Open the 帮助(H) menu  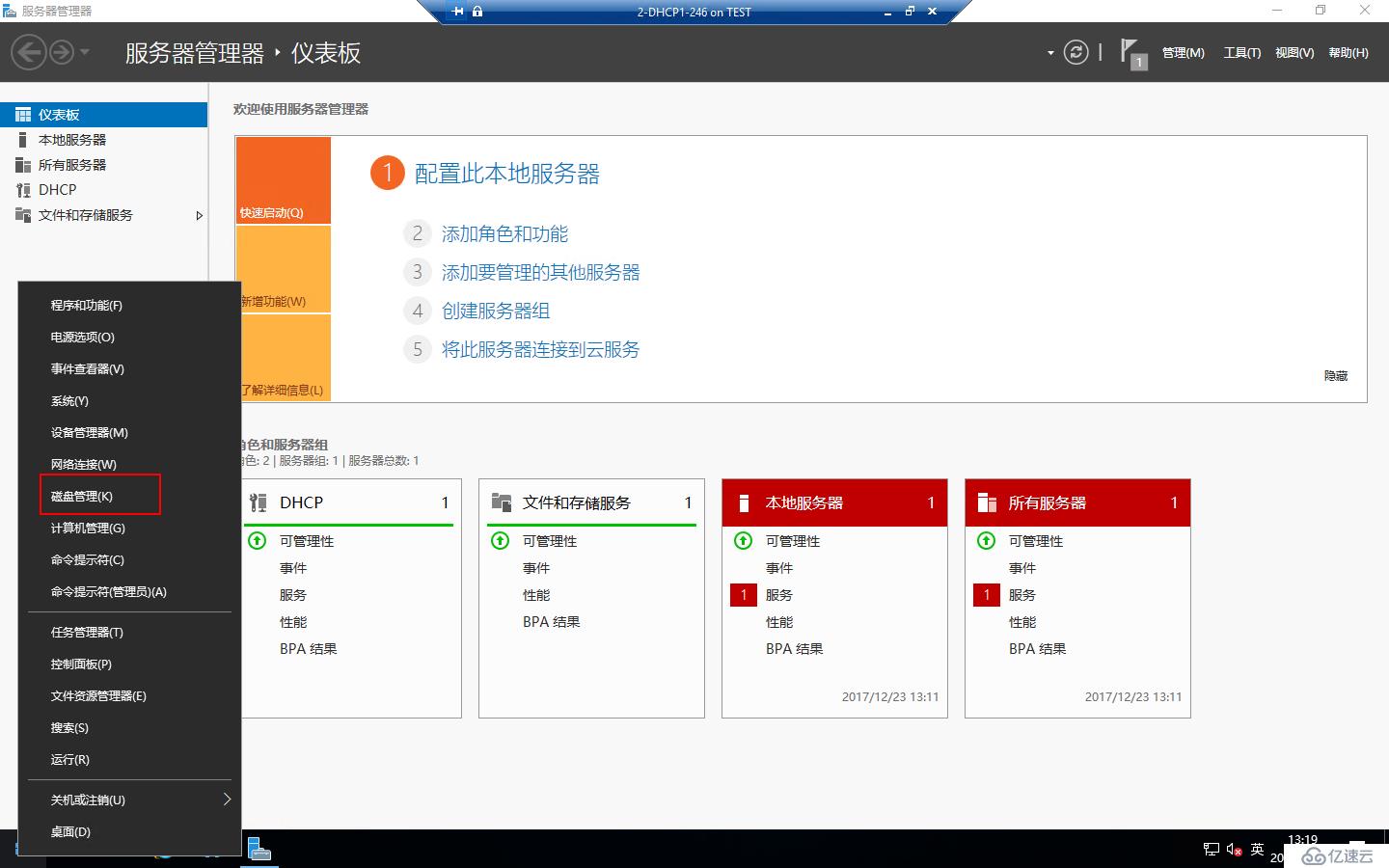click(1348, 53)
